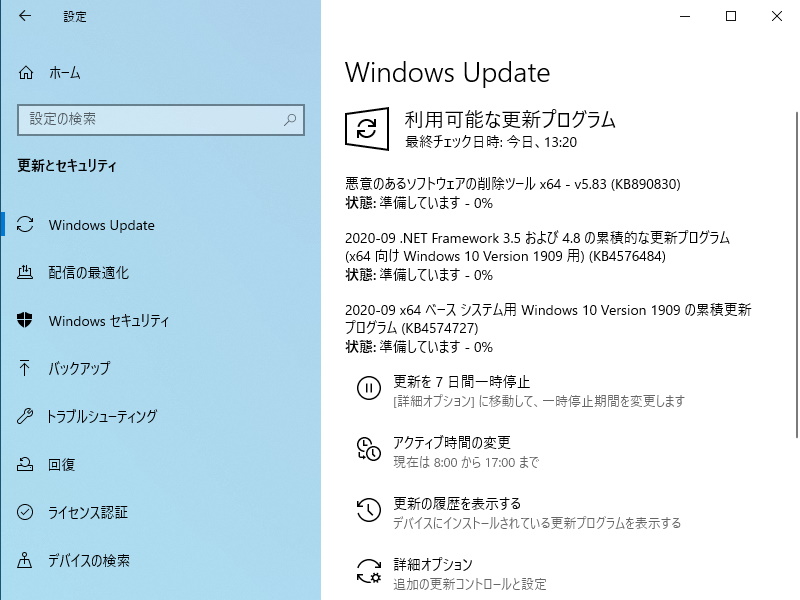Select Windows Update in sidebar

[x=102, y=225]
